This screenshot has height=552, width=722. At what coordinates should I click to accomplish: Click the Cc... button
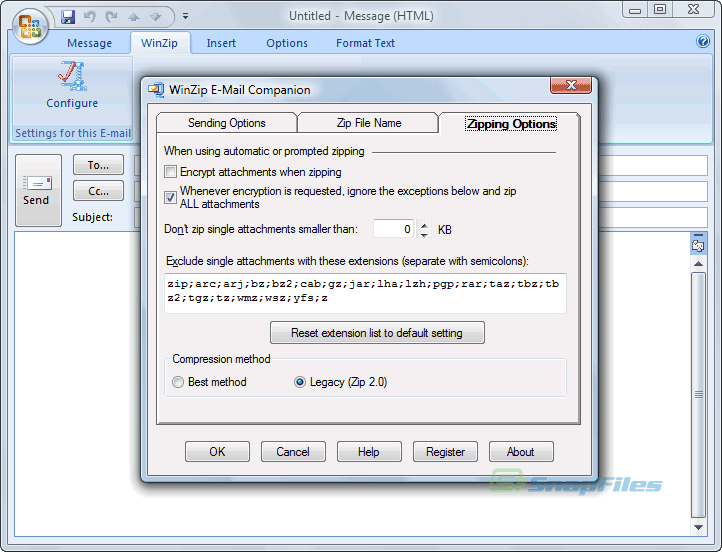[x=98, y=191]
